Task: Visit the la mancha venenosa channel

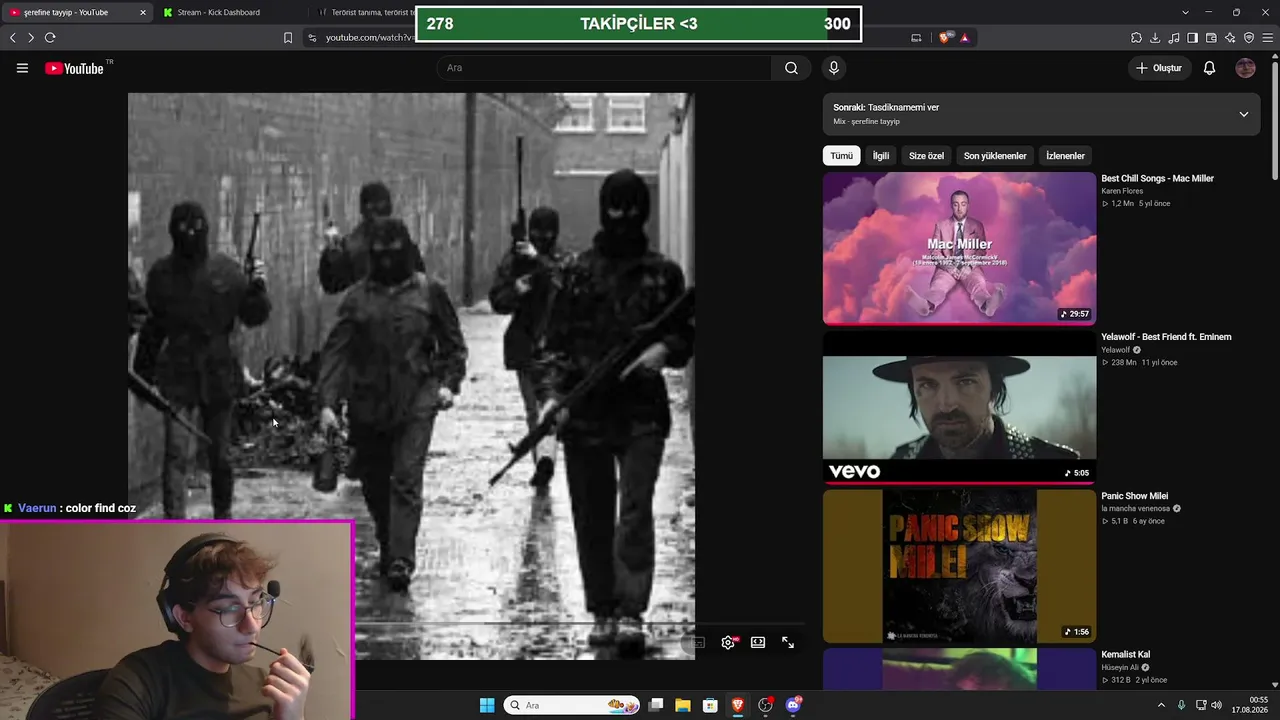Action: pyautogui.click(x=1135, y=509)
